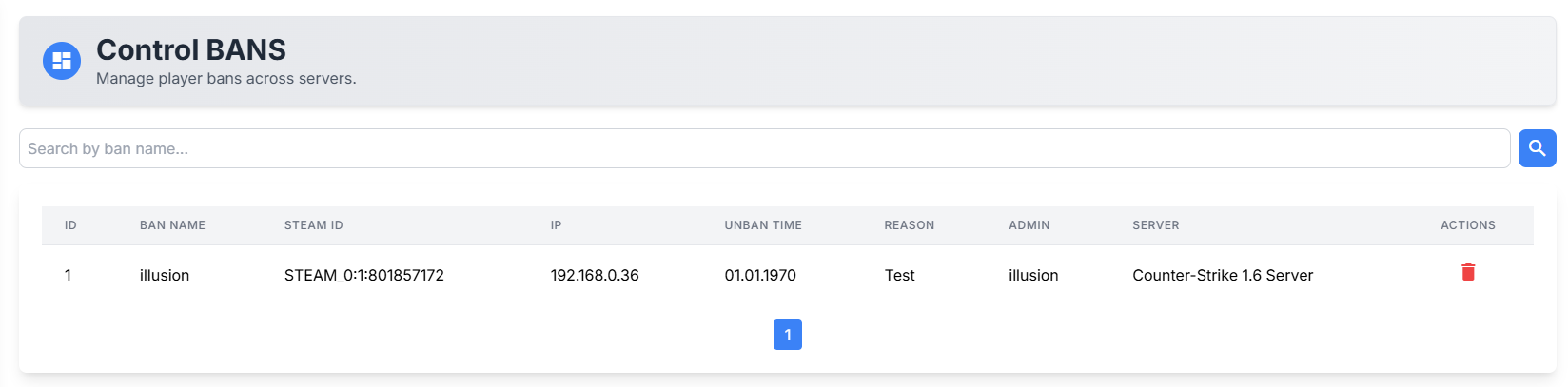Delete the illusion ban with trash icon
The height and width of the screenshot is (387, 1568).
1467,273
